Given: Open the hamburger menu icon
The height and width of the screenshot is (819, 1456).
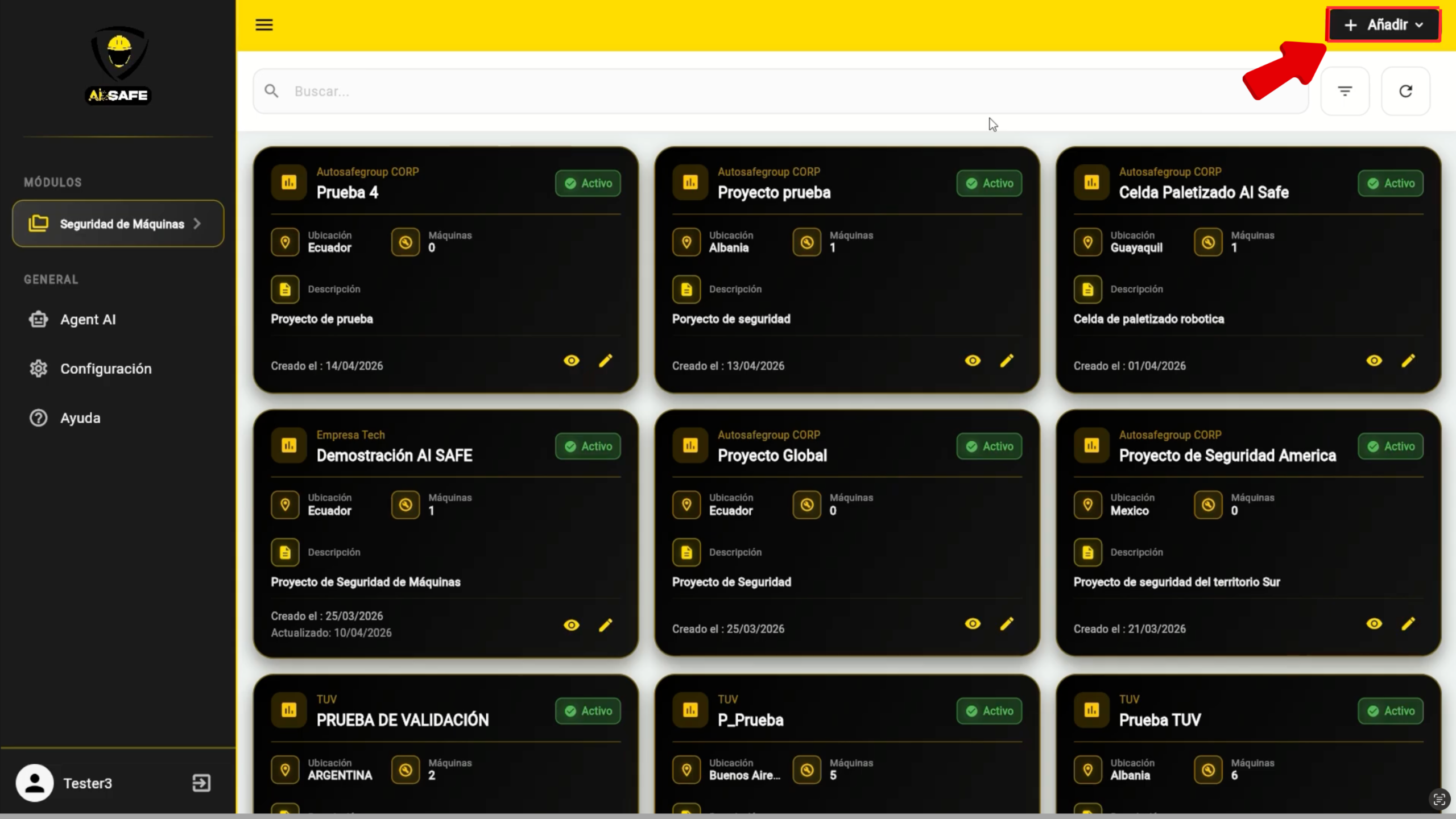Looking at the screenshot, I should tap(264, 24).
